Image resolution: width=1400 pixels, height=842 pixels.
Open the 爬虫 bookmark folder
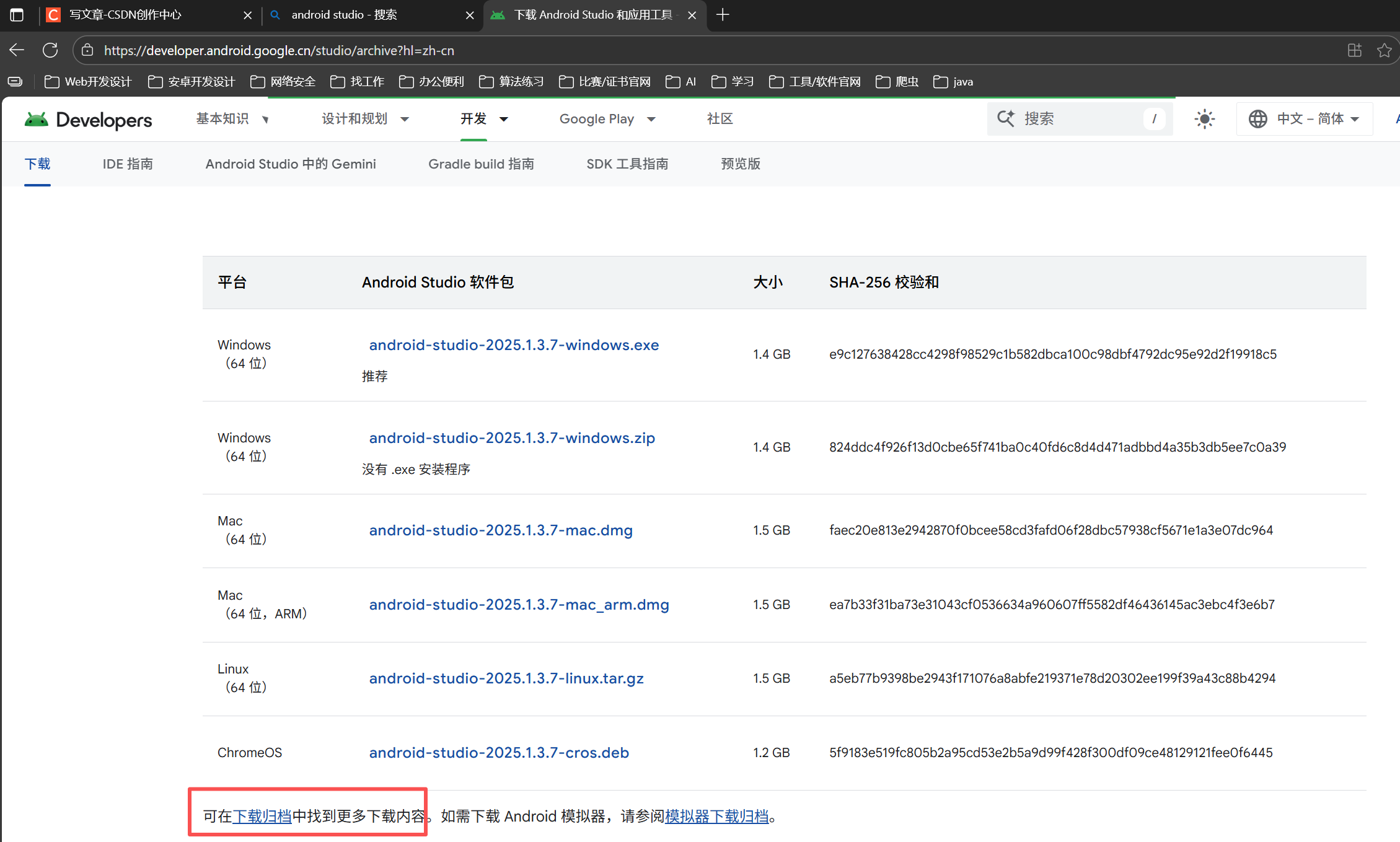point(897,82)
